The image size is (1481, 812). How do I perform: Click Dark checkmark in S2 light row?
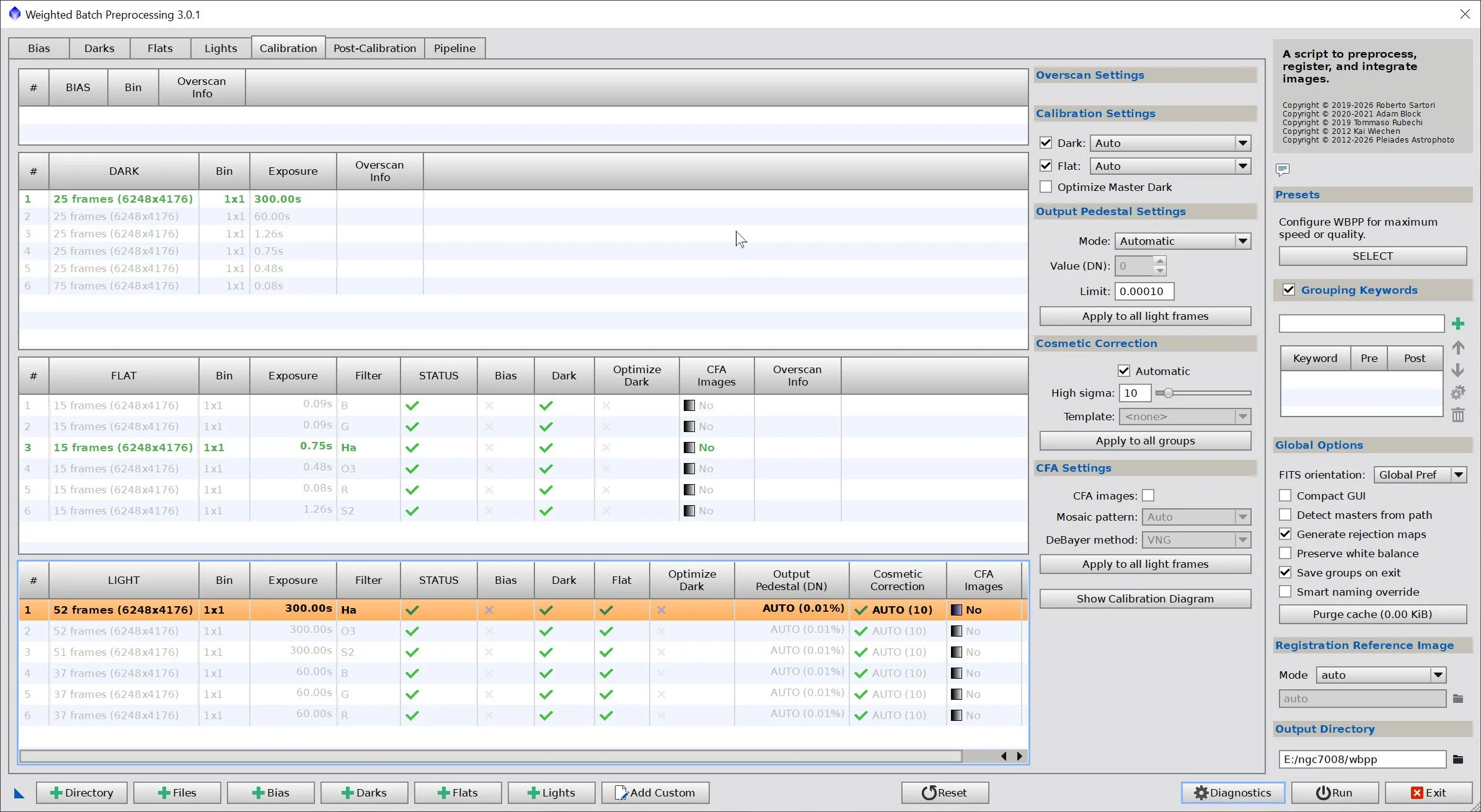point(546,652)
